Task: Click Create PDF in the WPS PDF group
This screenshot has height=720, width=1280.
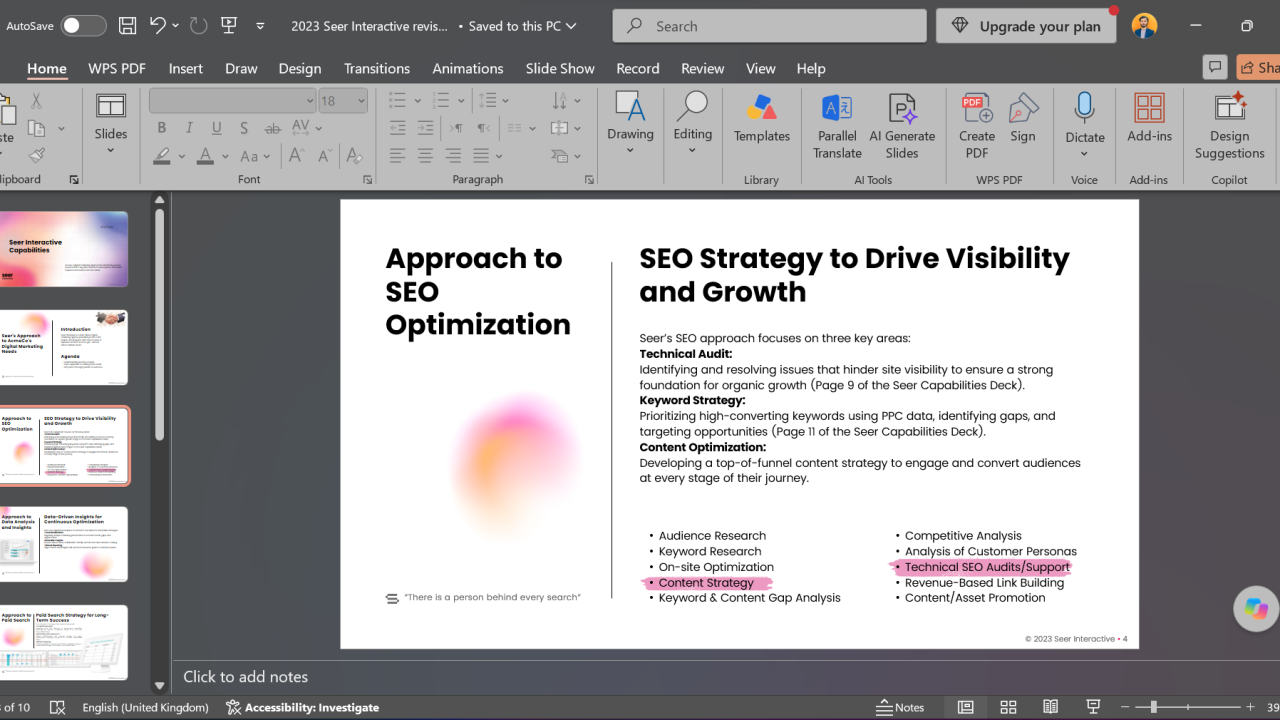Action: click(x=977, y=126)
